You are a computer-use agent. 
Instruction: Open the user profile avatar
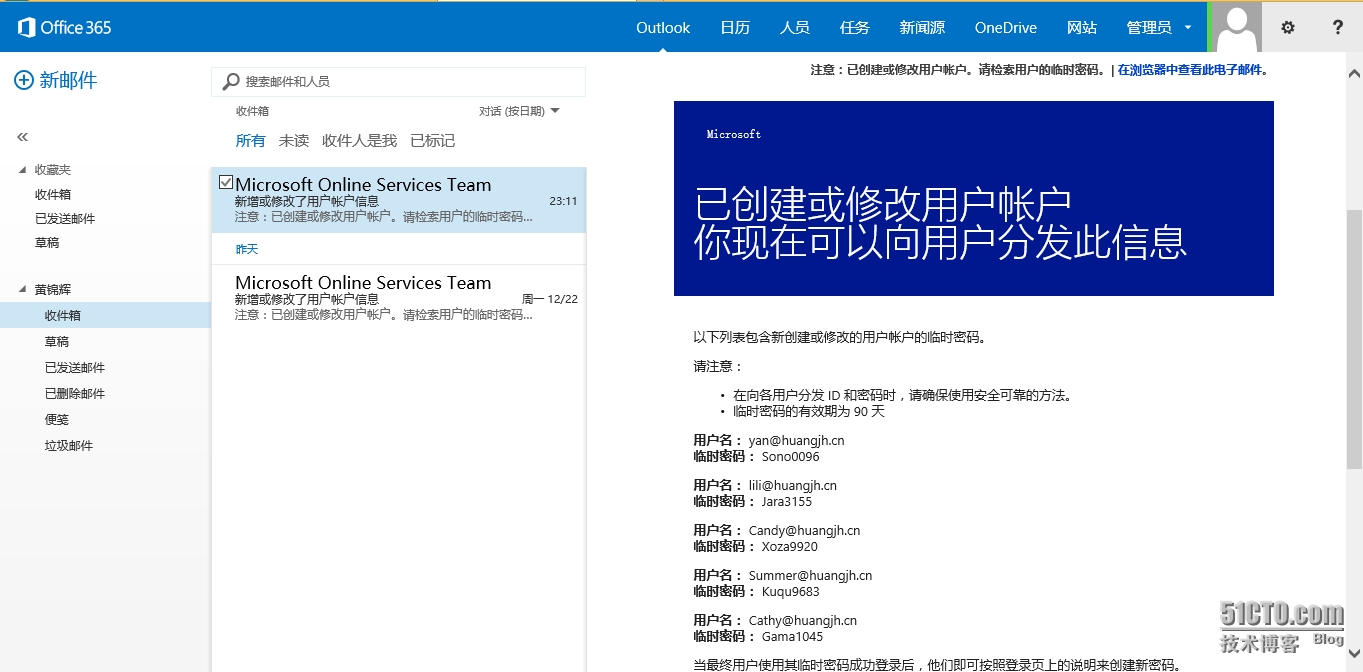click(1236, 27)
